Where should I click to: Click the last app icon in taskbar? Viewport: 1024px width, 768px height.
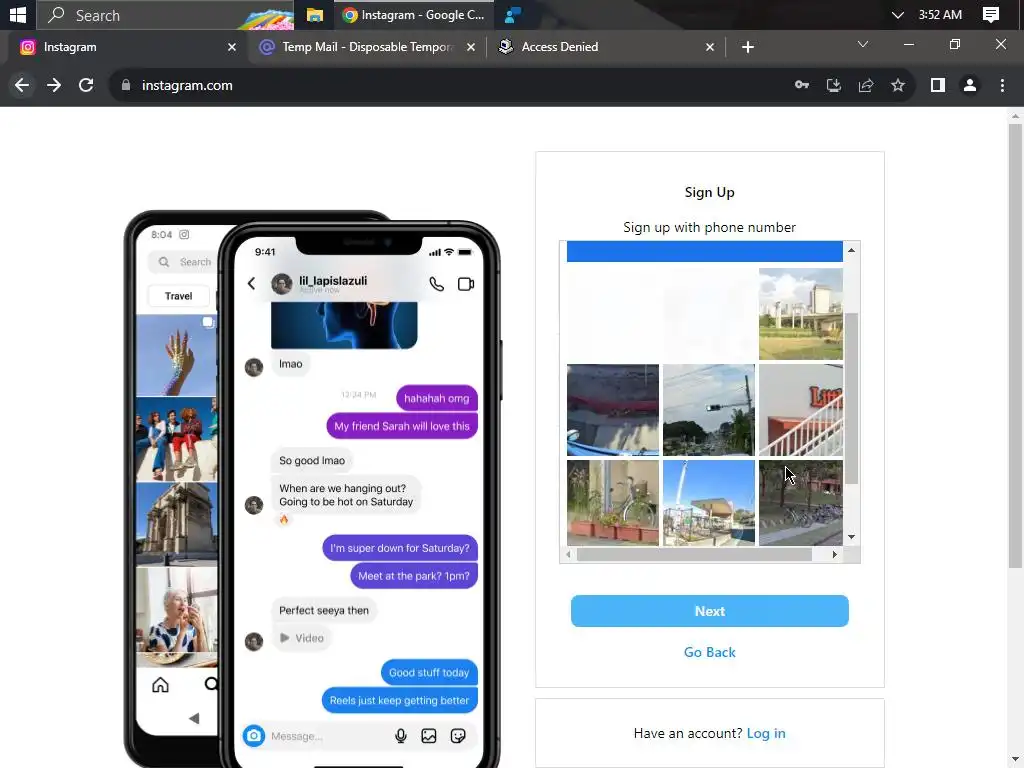pos(513,14)
